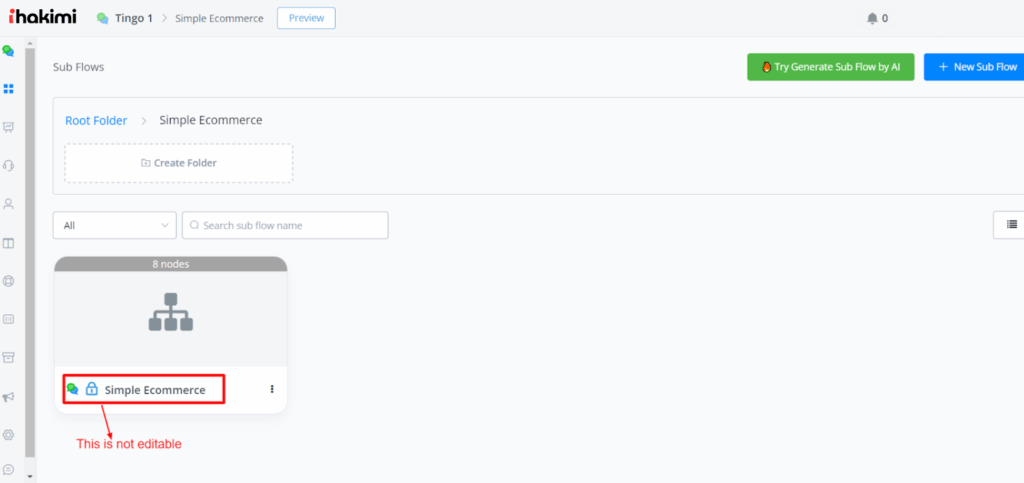This screenshot has width=1024, height=483.
Task: Open the headset support sidebar icon
Action: pyautogui.click(x=9, y=165)
